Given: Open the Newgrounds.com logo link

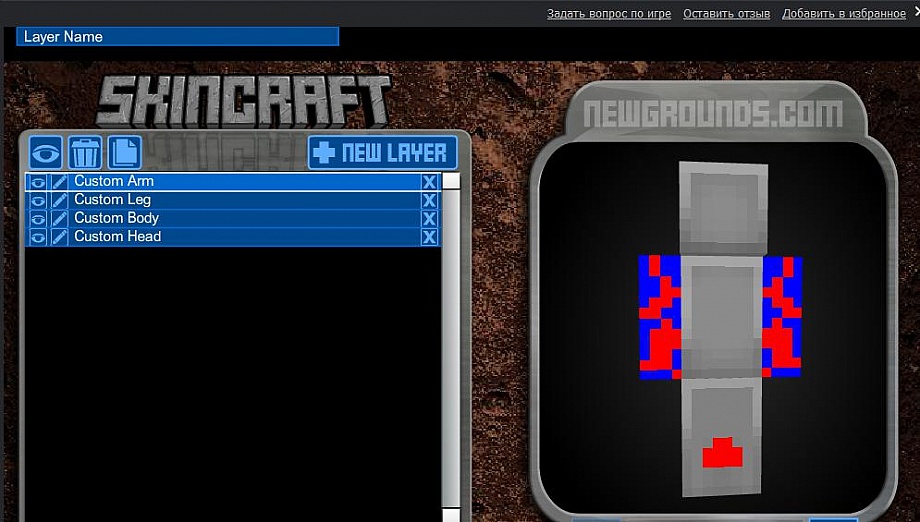Looking at the screenshot, I should (x=713, y=114).
